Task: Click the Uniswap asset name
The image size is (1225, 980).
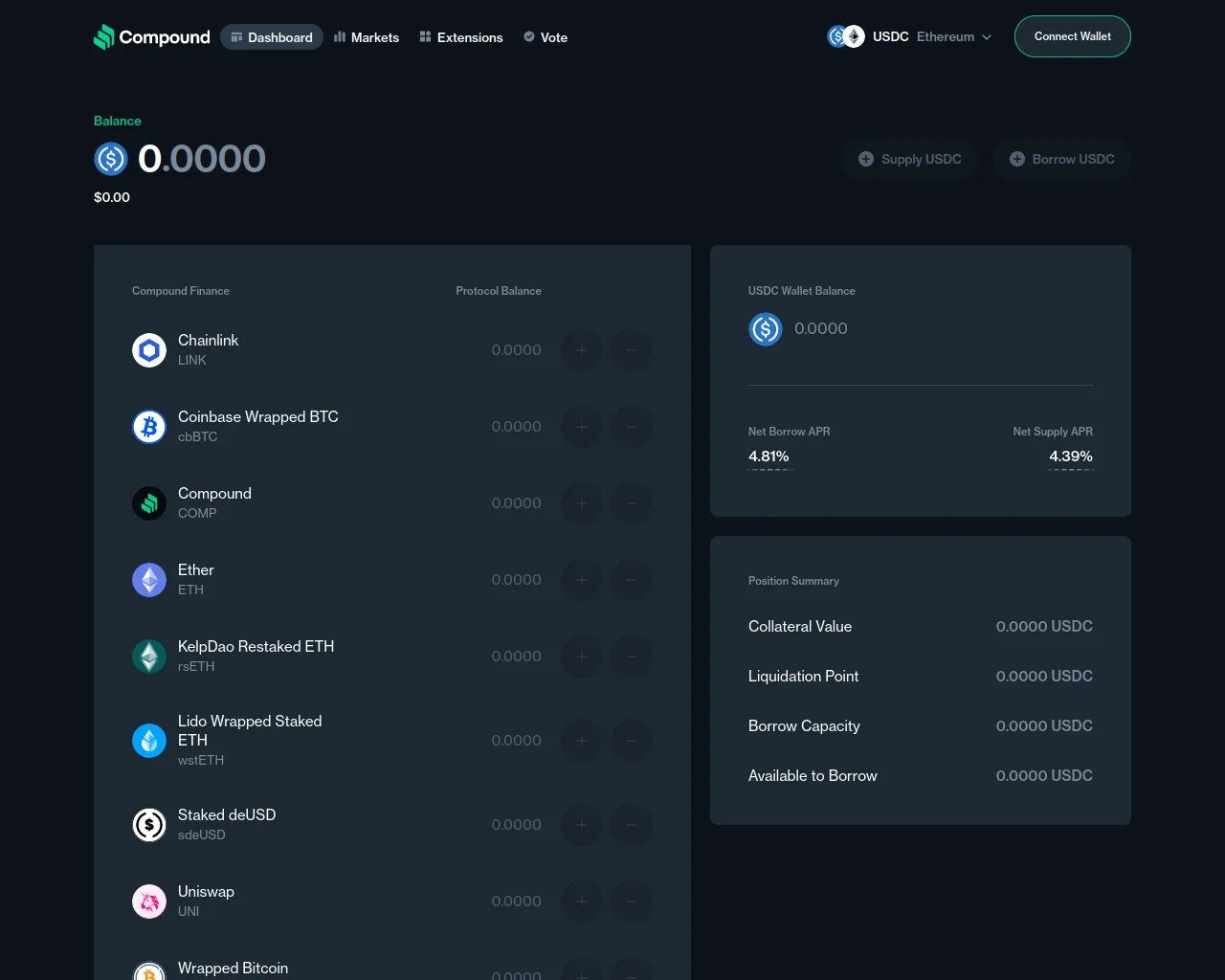Action: tap(206, 892)
